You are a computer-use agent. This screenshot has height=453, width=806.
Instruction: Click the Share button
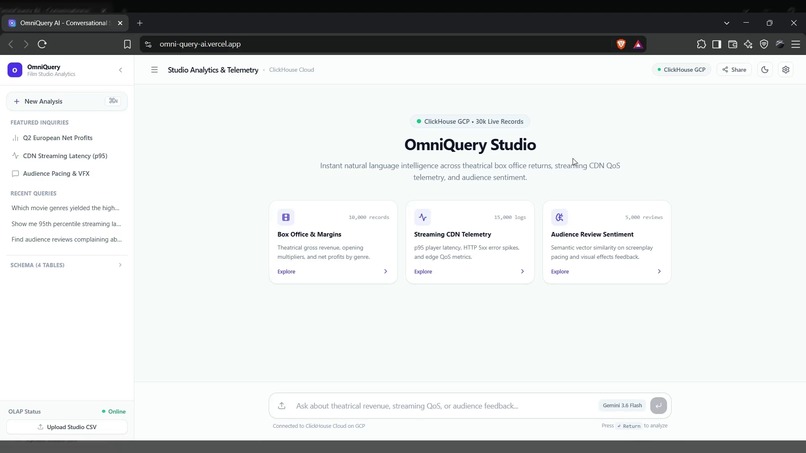pyautogui.click(x=734, y=70)
